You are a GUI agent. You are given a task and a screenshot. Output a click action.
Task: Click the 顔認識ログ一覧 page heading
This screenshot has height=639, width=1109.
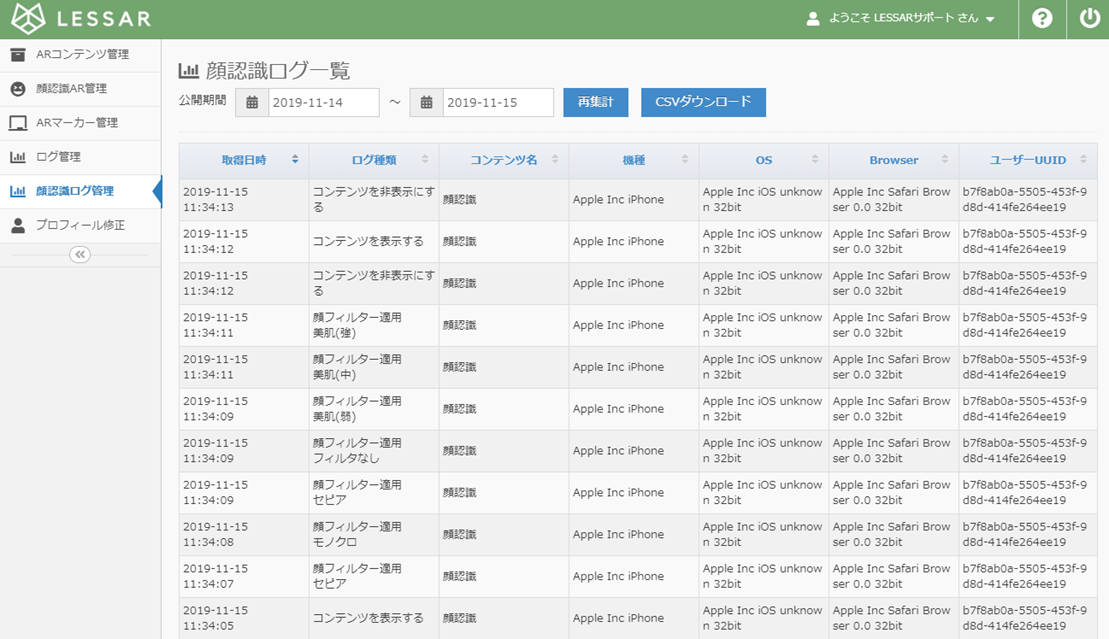(278, 70)
